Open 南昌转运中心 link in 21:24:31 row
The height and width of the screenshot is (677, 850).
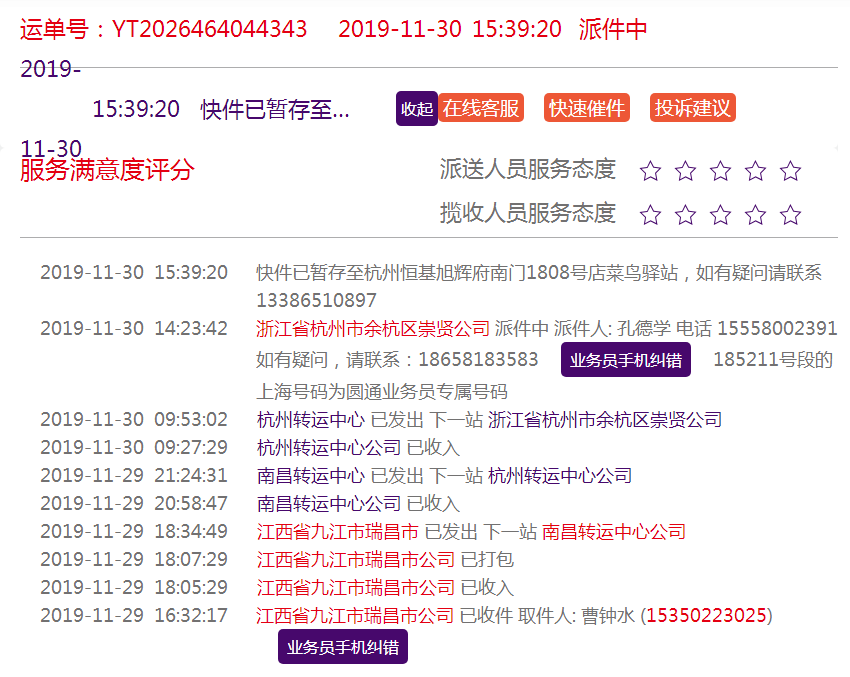(311, 476)
